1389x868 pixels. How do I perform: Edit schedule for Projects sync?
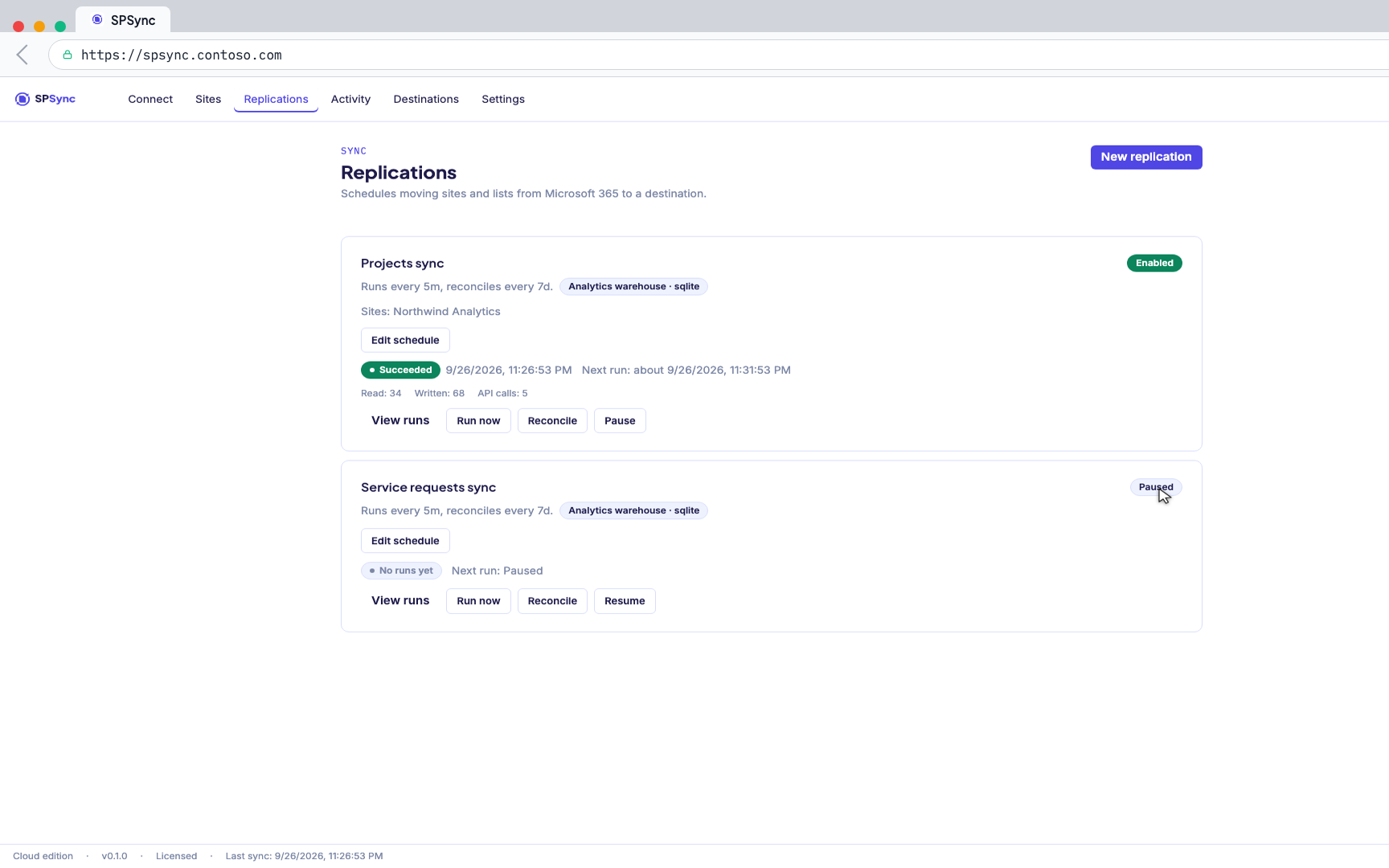click(x=405, y=340)
